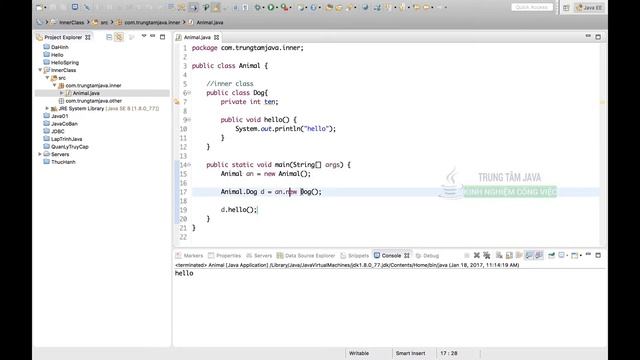Collapse the com.trungtamjava.inner package node
Screen dimensions: 640x360
tap(55, 85)
